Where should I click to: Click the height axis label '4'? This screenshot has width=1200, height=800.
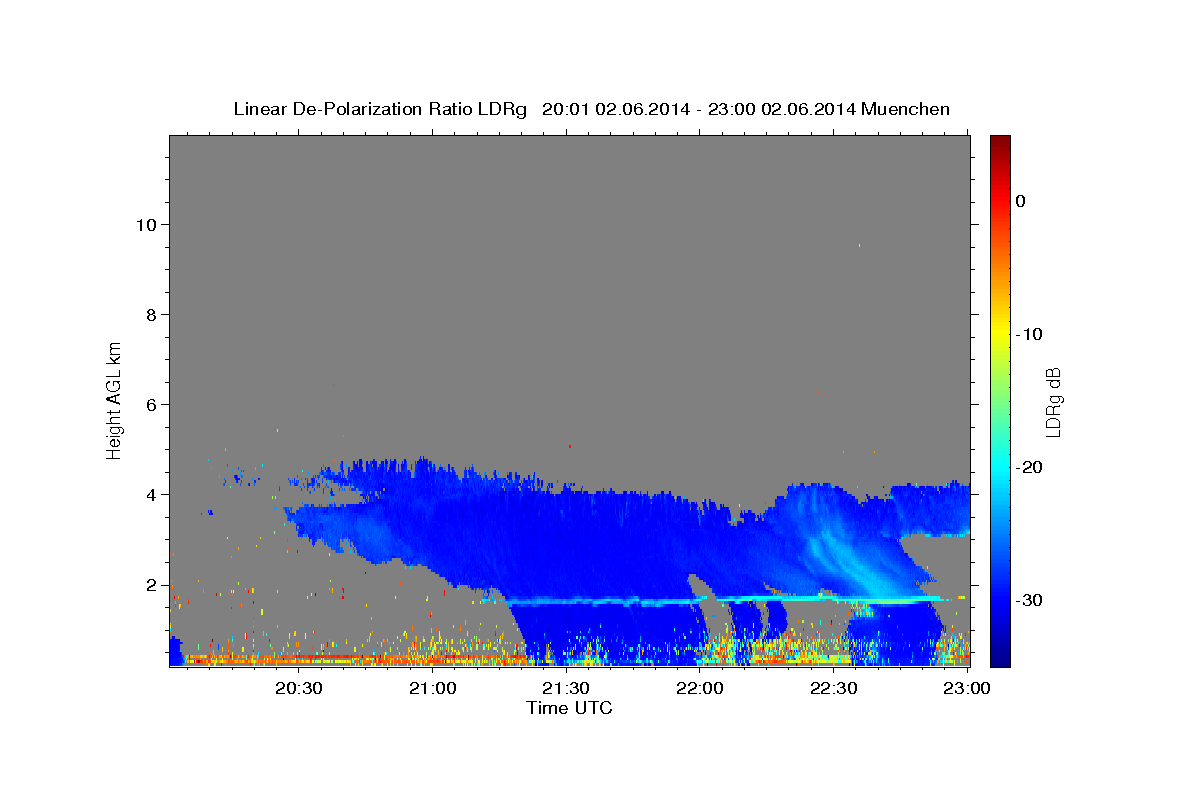[x=150, y=494]
